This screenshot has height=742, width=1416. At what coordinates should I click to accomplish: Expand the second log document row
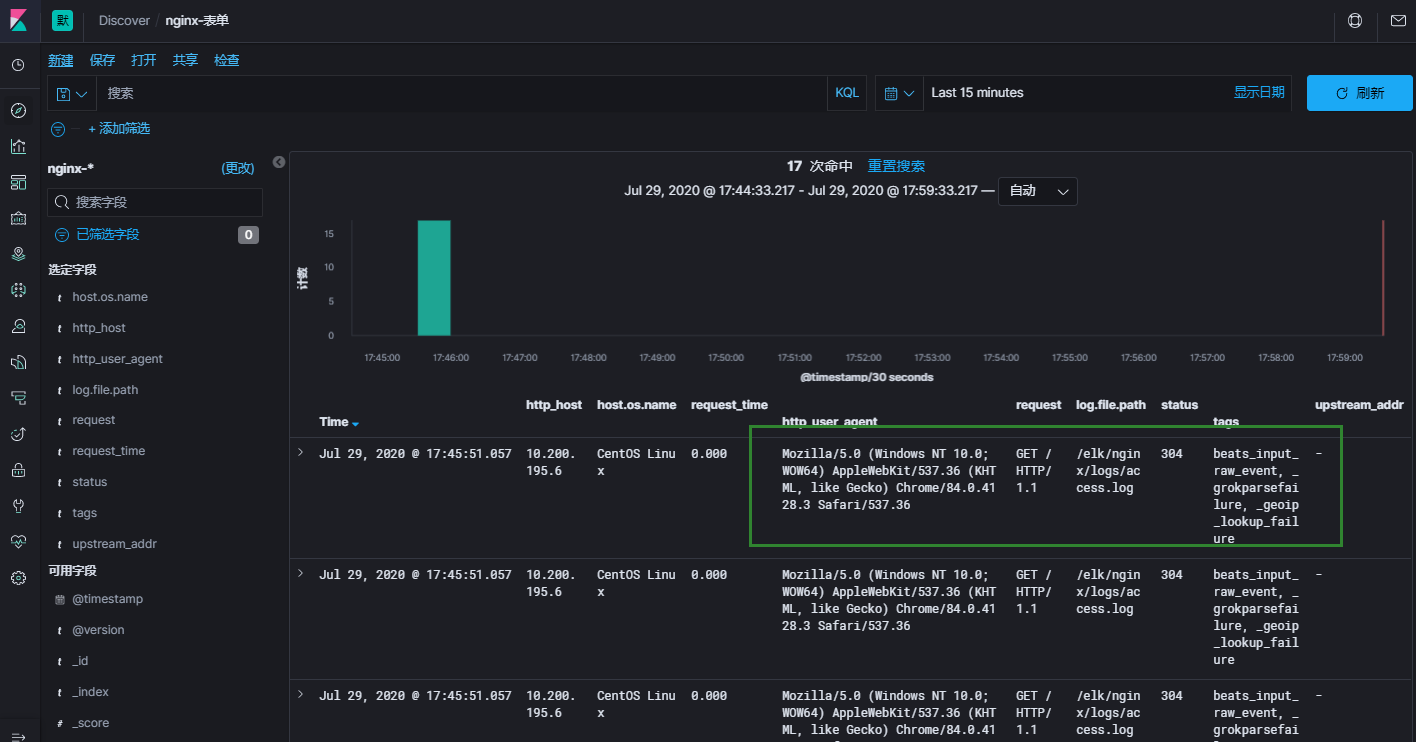click(300, 575)
